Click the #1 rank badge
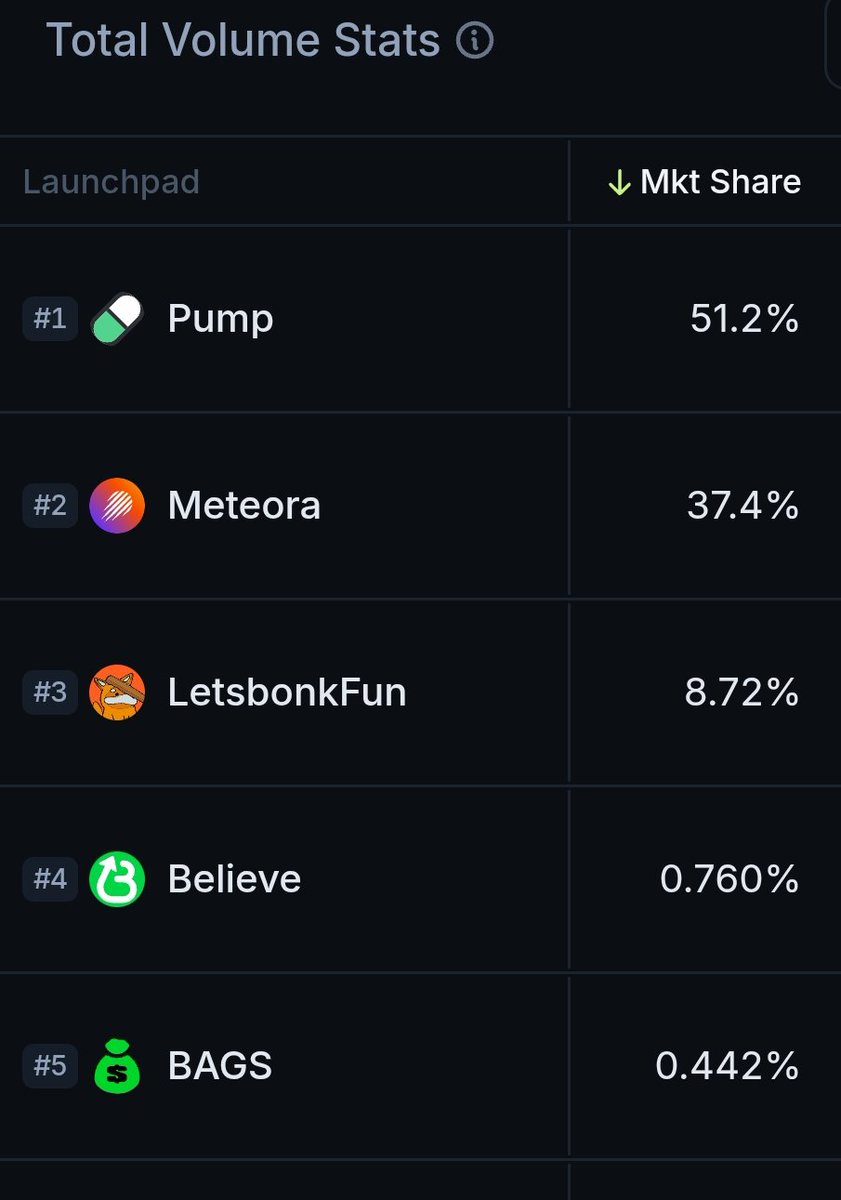 click(x=50, y=319)
